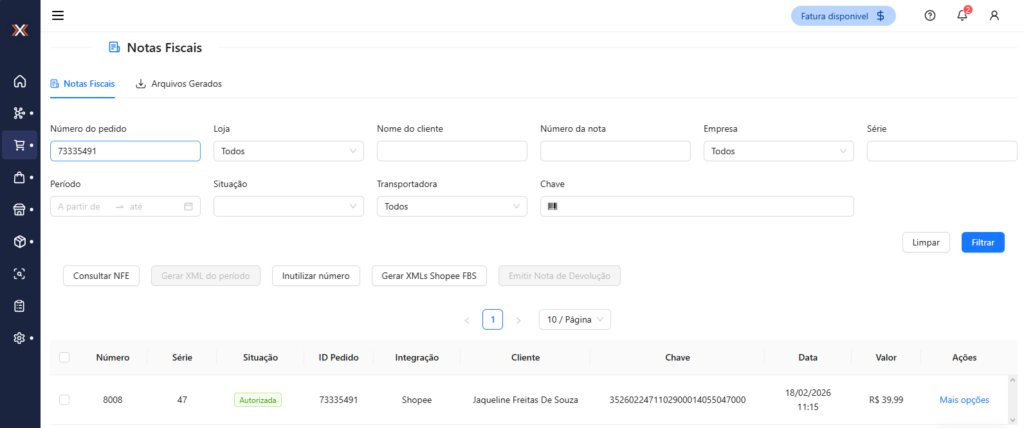Select all rows with header checkbox
The height and width of the screenshot is (428, 1024).
pyautogui.click(x=65, y=357)
